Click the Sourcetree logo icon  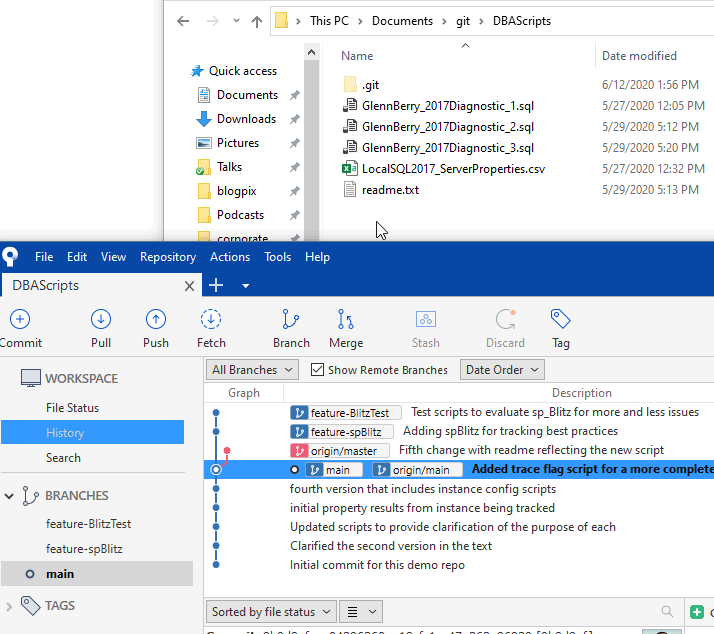click(10, 256)
